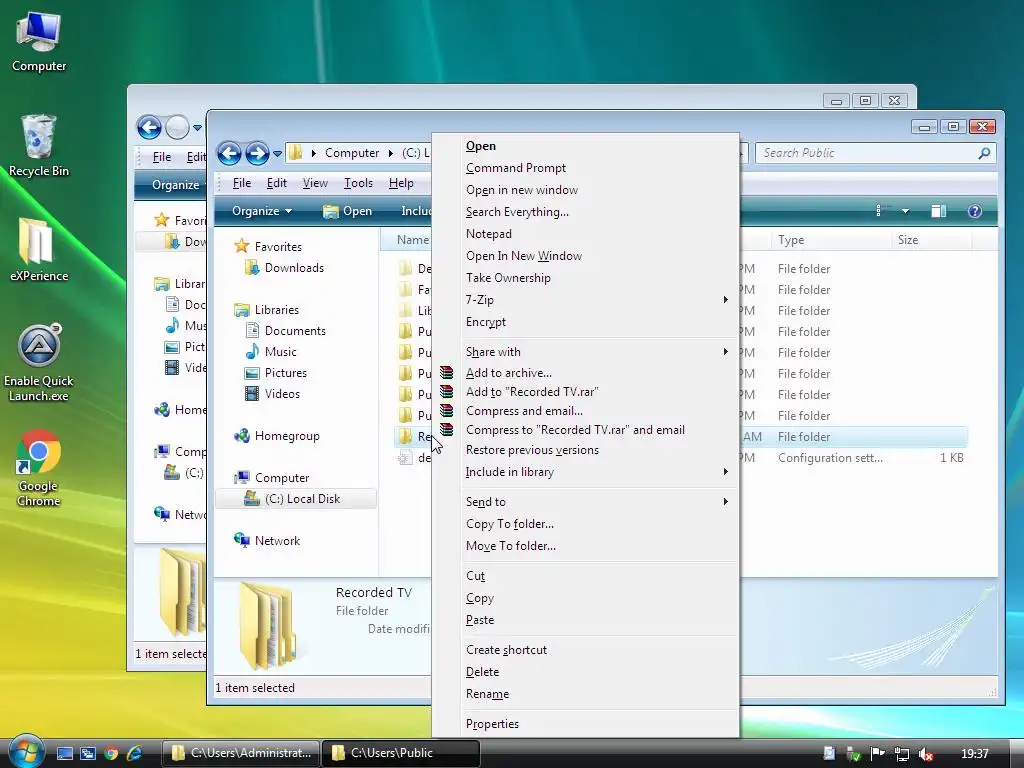Choose Restore previous versions menu entry
The height and width of the screenshot is (768, 1024).
(532, 450)
